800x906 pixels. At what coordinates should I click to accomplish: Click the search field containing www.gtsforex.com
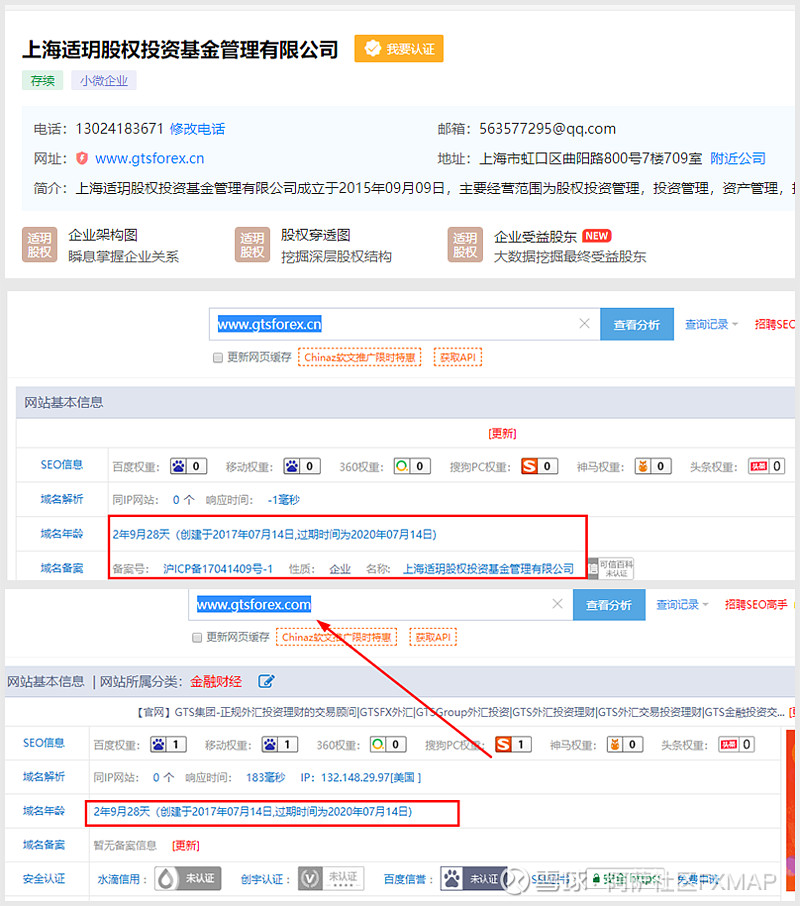point(381,604)
